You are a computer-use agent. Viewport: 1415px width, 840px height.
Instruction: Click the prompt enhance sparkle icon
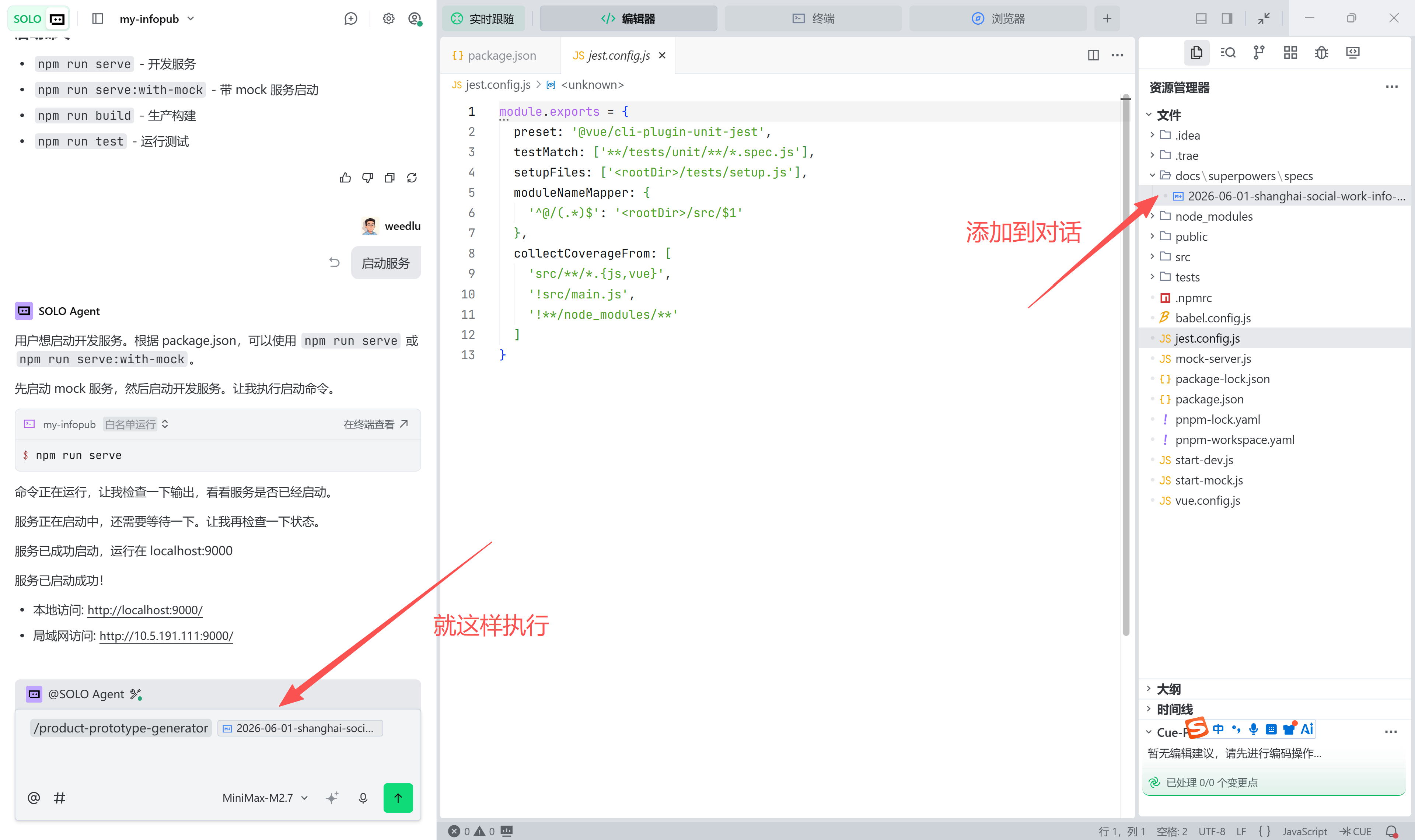point(332,798)
